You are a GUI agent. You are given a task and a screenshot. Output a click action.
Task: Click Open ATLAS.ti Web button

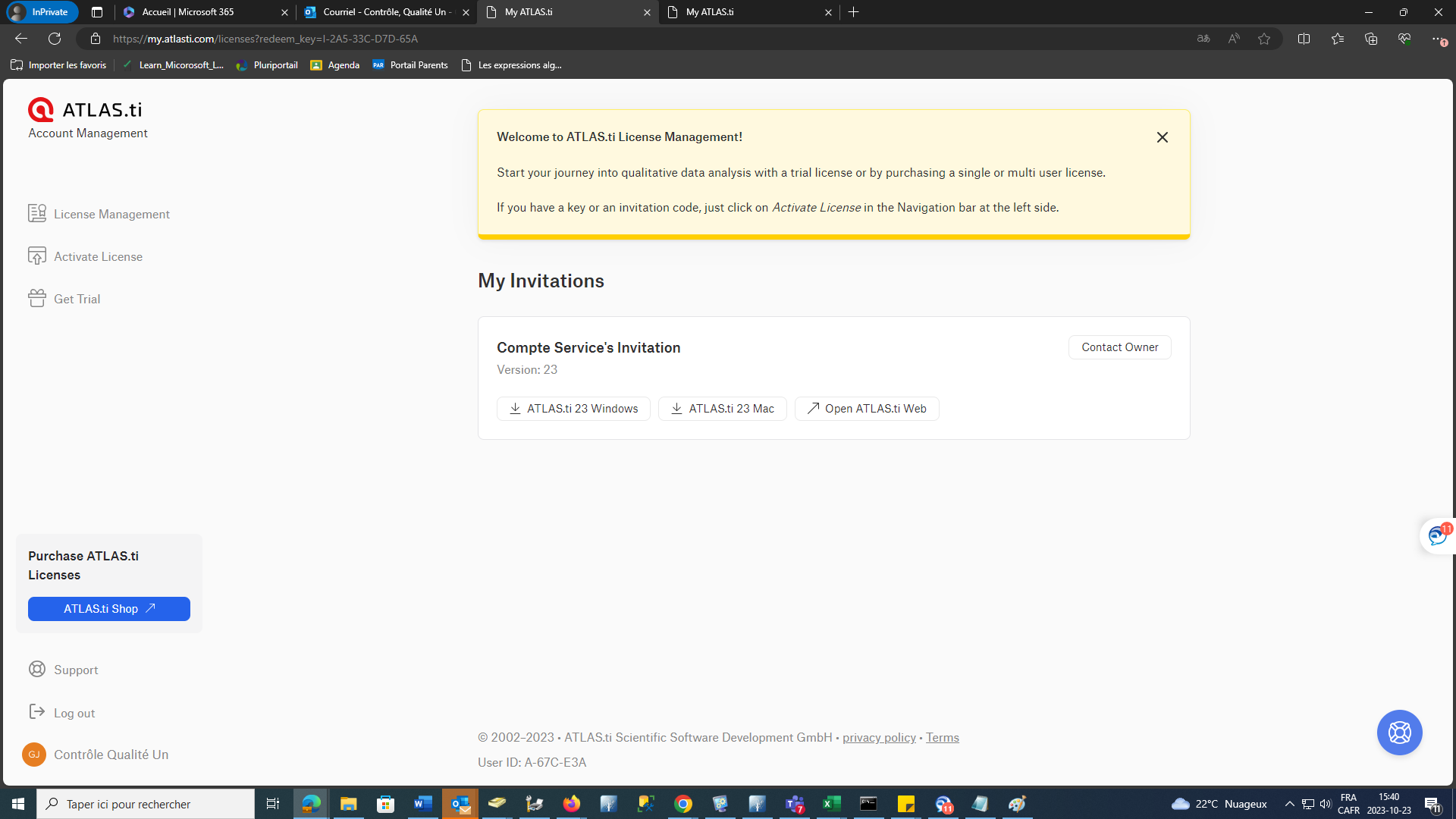click(x=866, y=409)
